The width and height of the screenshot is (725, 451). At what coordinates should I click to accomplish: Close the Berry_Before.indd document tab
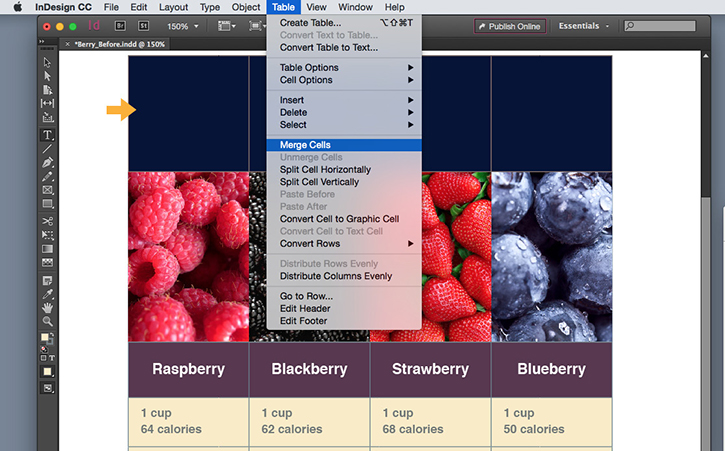(x=68, y=44)
